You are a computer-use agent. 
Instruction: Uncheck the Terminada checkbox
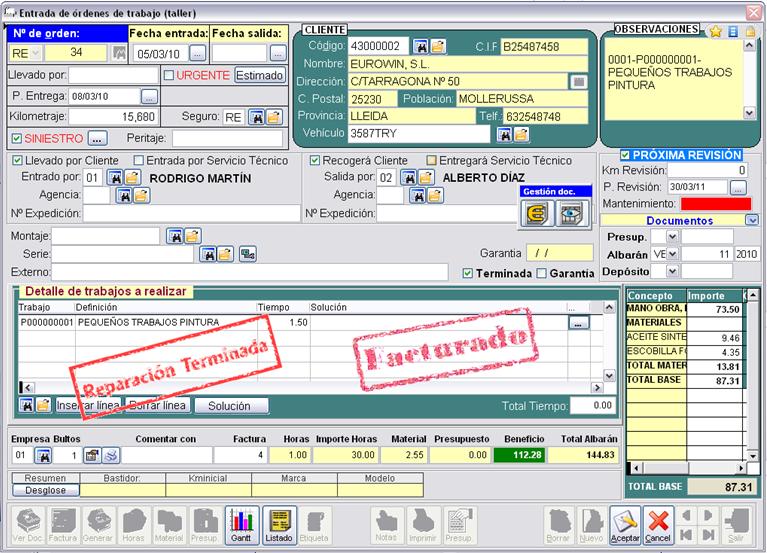(468, 273)
